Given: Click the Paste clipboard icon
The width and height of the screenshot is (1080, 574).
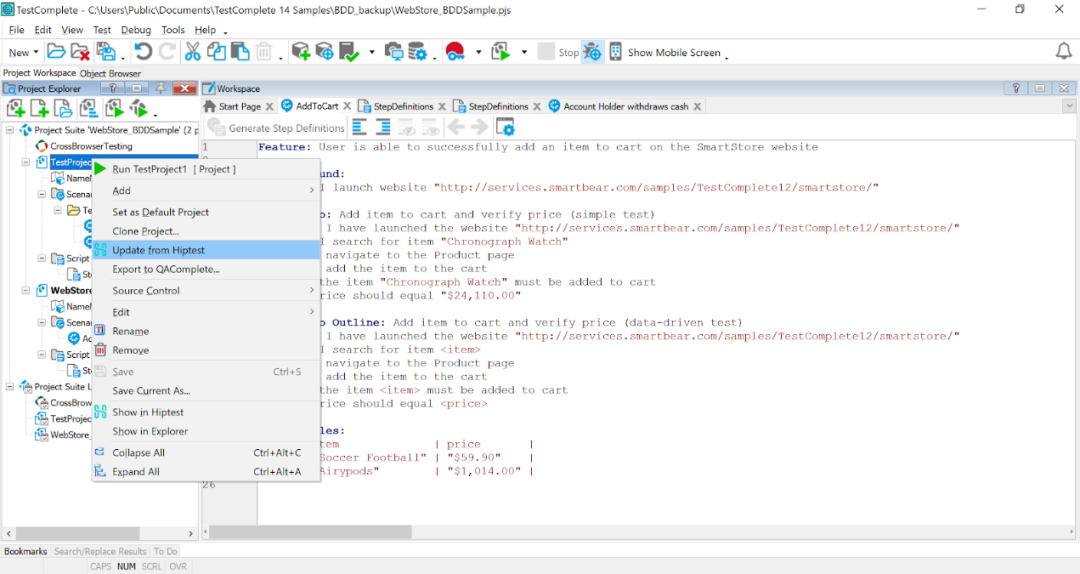Looking at the screenshot, I should pyautogui.click(x=240, y=52).
